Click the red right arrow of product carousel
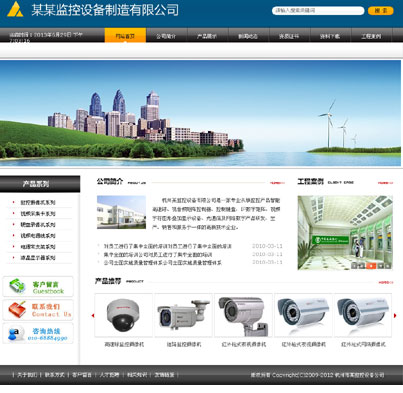The width and height of the screenshot is (403, 393). point(395,315)
